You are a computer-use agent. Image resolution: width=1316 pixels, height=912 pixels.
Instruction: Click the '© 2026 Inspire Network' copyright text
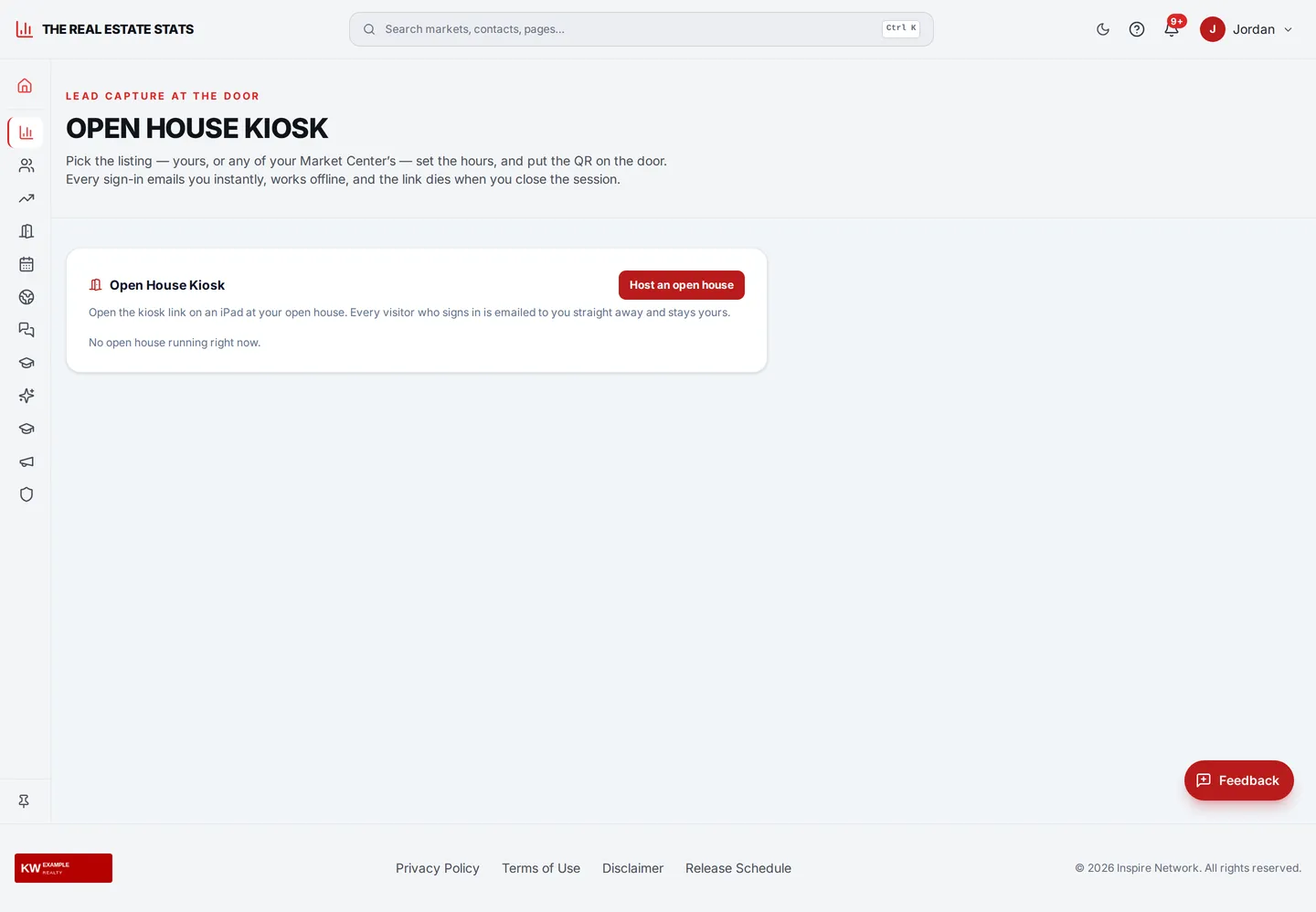pyautogui.click(x=1188, y=868)
